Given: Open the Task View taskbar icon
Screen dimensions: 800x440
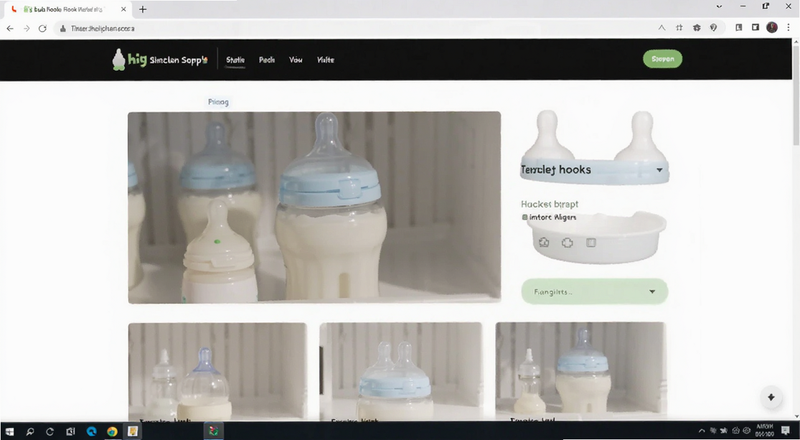Looking at the screenshot, I should click(x=70, y=431).
